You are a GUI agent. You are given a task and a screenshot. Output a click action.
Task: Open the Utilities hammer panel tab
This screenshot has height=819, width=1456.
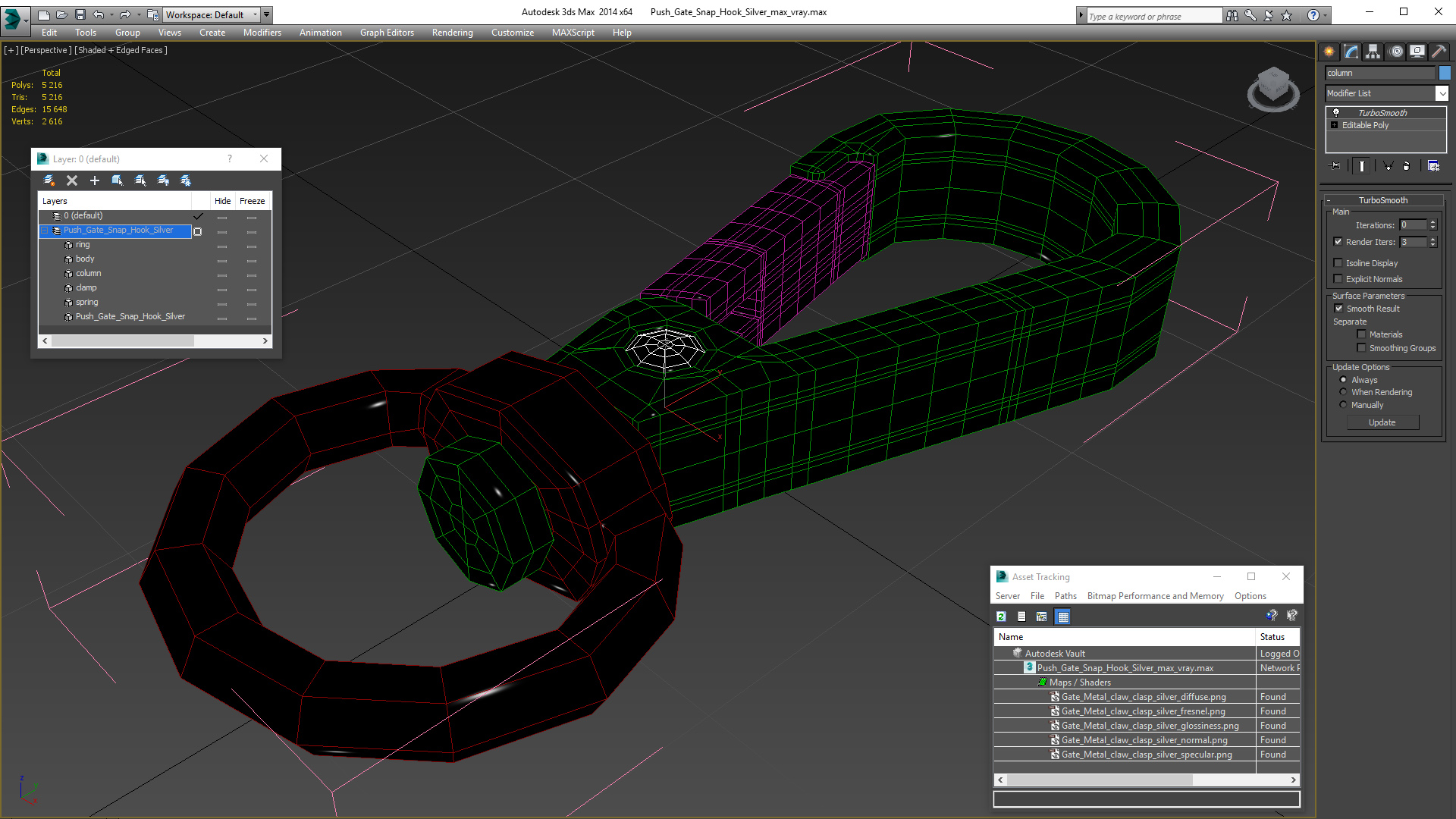point(1439,52)
